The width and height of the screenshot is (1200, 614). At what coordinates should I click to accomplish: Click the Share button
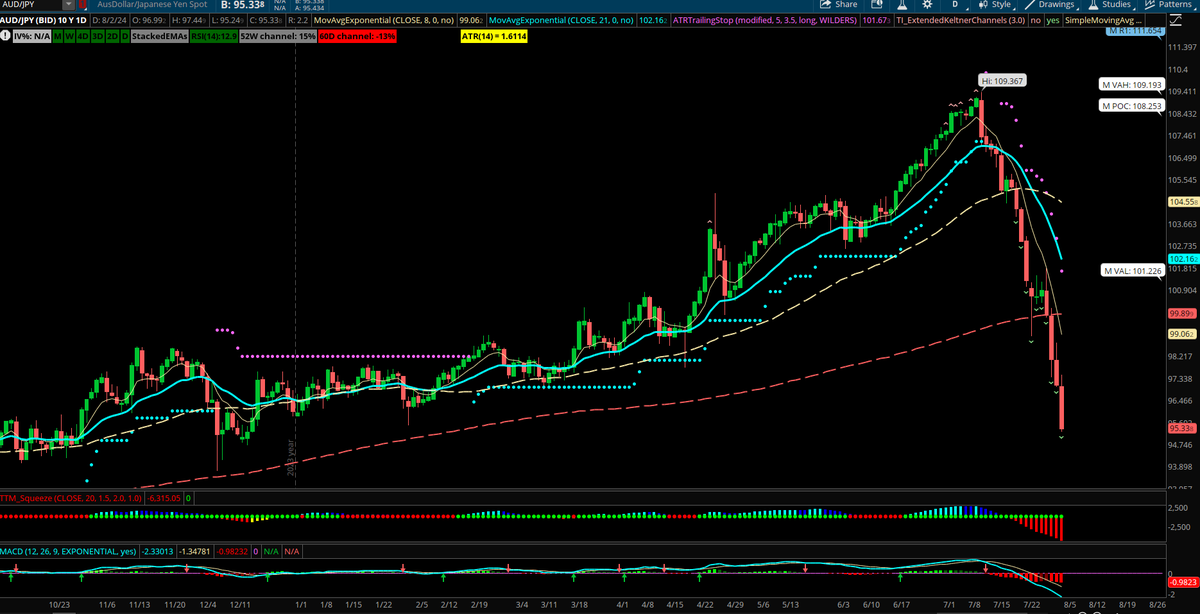coord(838,5)
